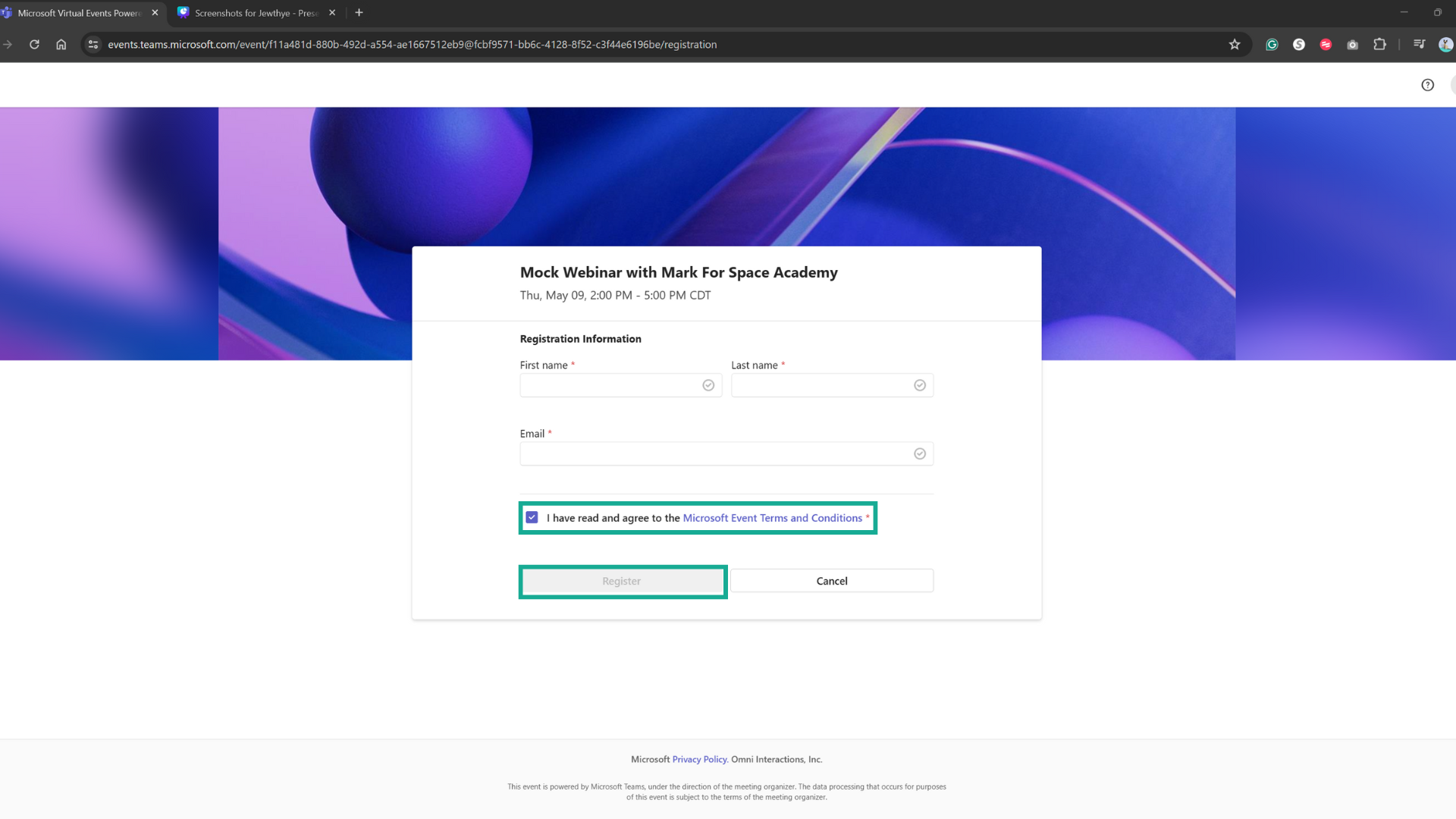
Task: Uncheck the terms and conditions agreement checkbox
Action: pos(532,518)
